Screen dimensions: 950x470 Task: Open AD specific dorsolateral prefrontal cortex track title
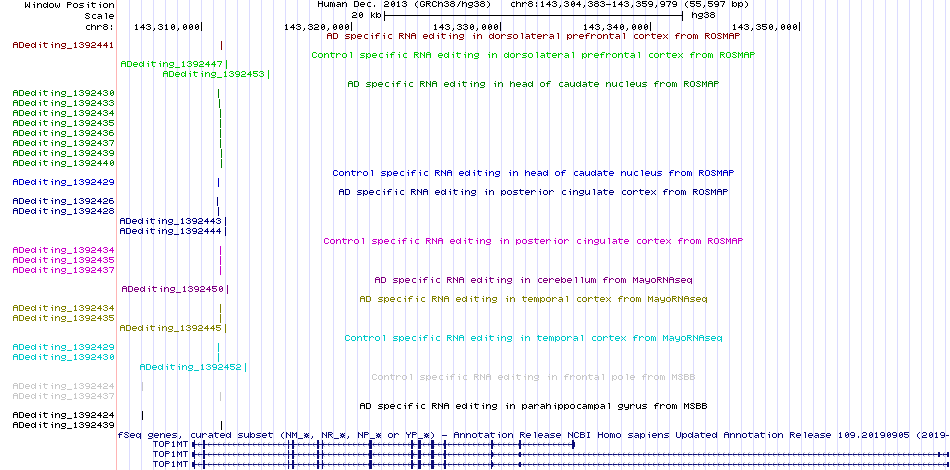coord(533,36)
